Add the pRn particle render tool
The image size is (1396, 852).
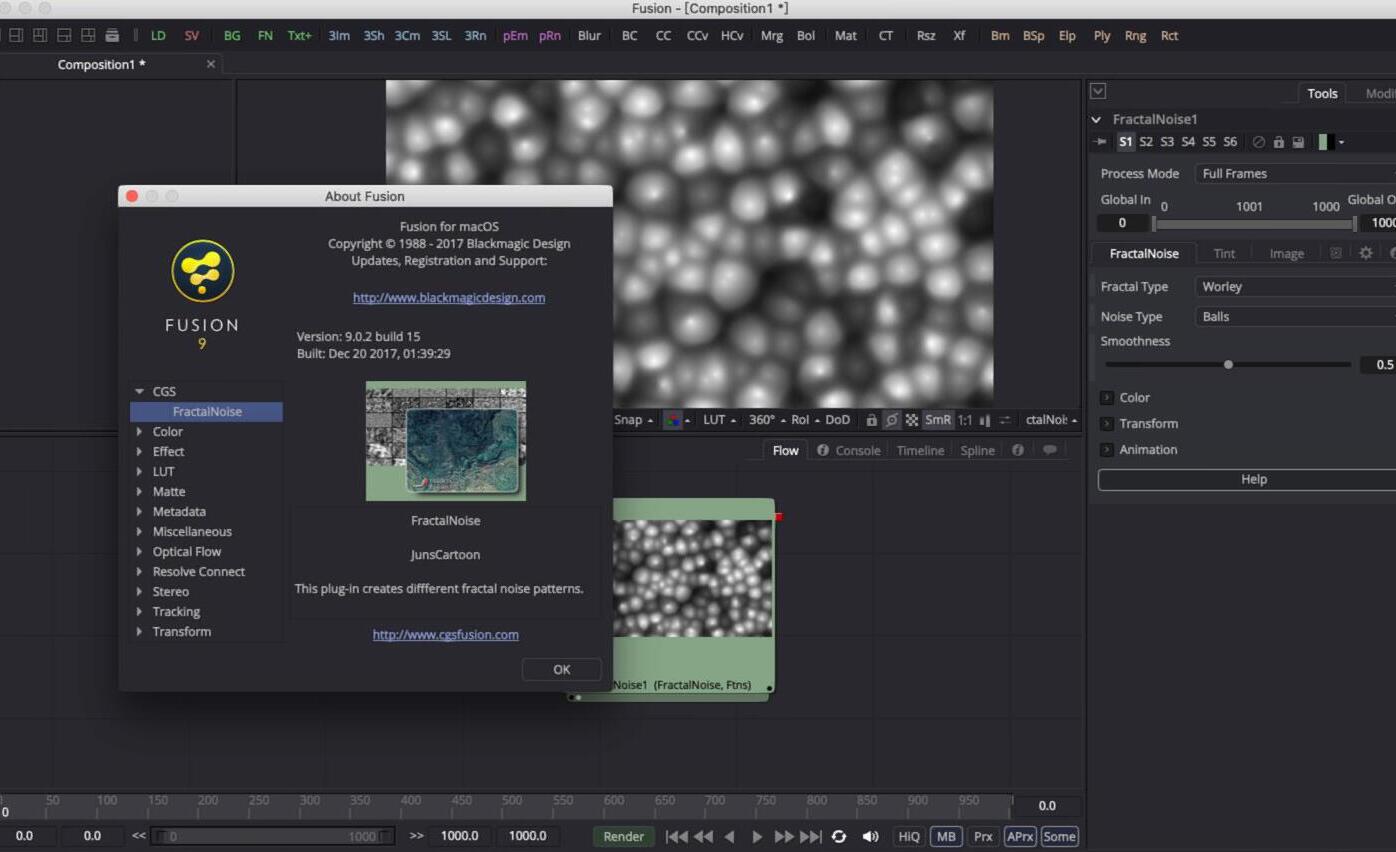[x=550, y=35]
